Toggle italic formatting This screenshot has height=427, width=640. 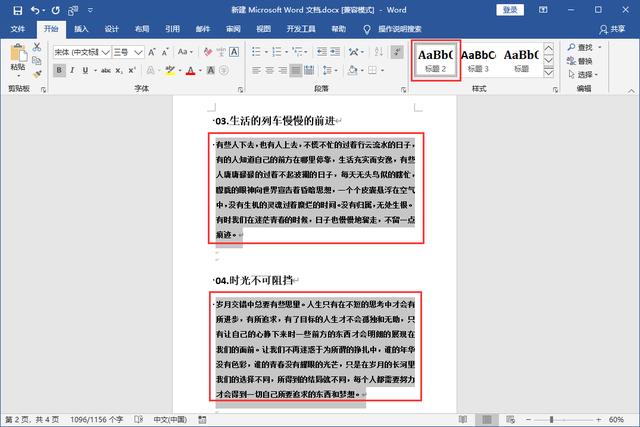click(x=72, y=70)
